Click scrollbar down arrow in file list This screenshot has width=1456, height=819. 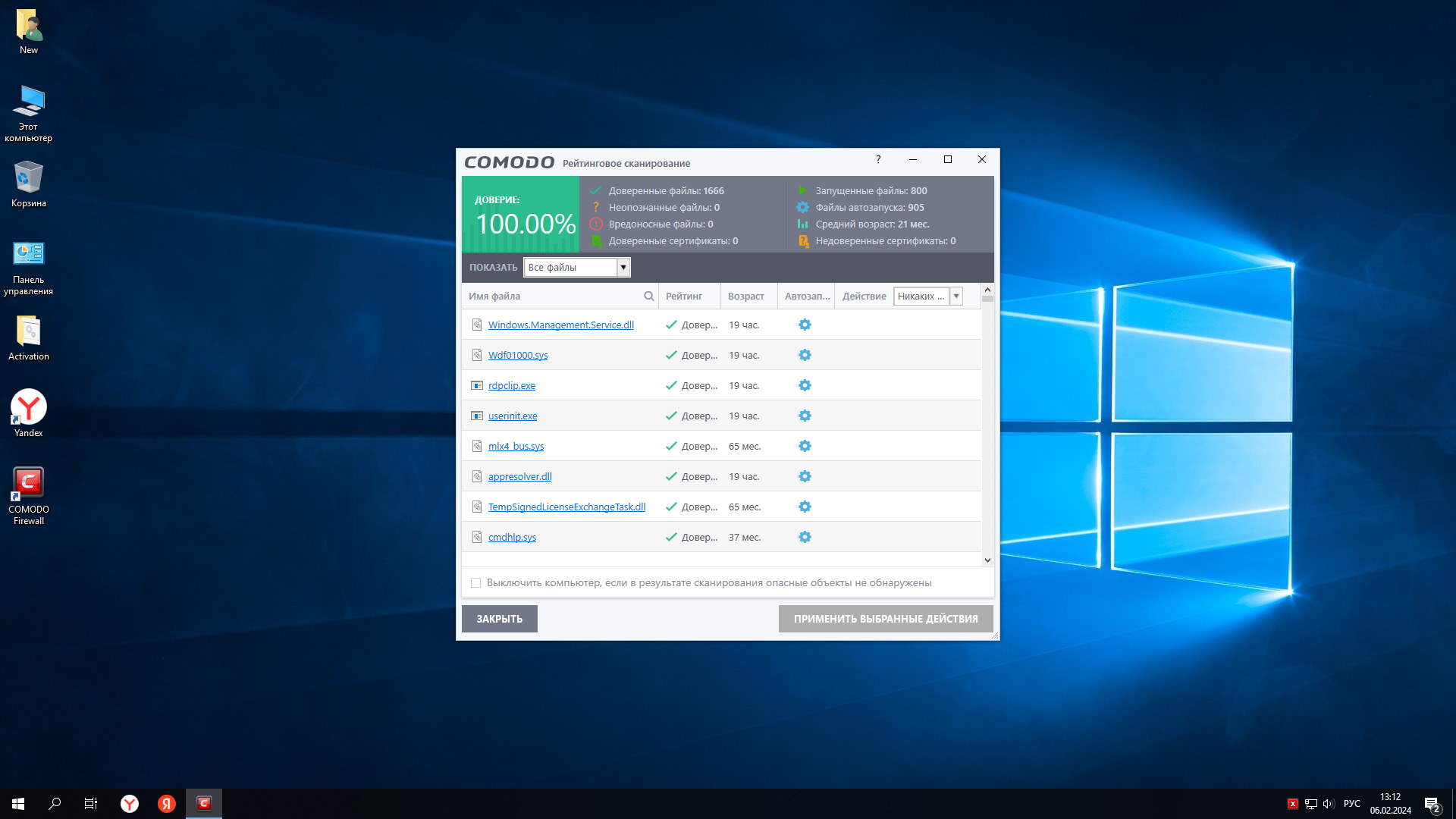click(x=987, y=560)
